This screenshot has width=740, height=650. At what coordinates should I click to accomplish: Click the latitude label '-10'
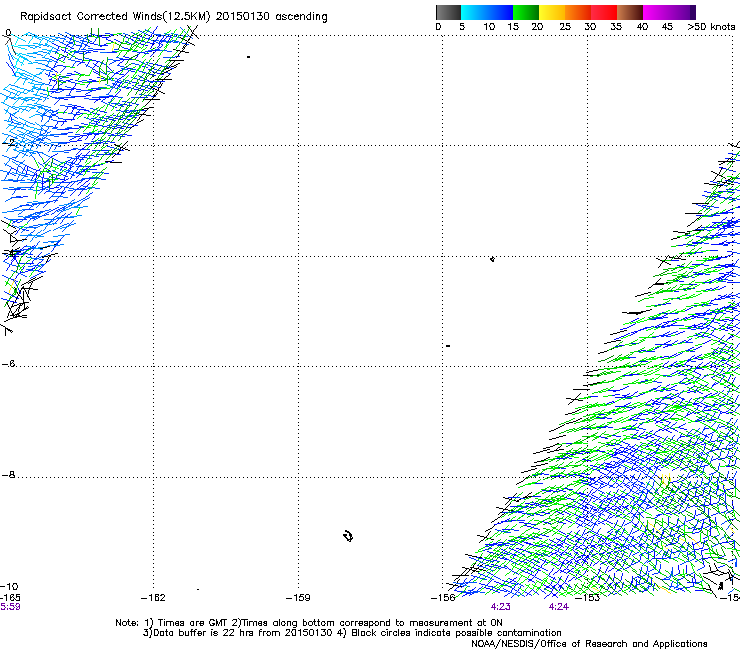pyautogui.click(x=10, y=586)
